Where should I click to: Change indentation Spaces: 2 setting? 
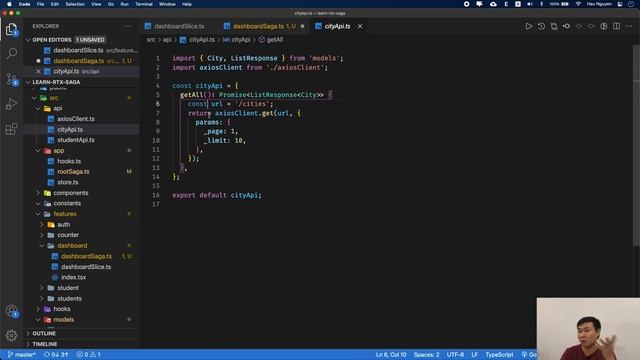[427, 355]
